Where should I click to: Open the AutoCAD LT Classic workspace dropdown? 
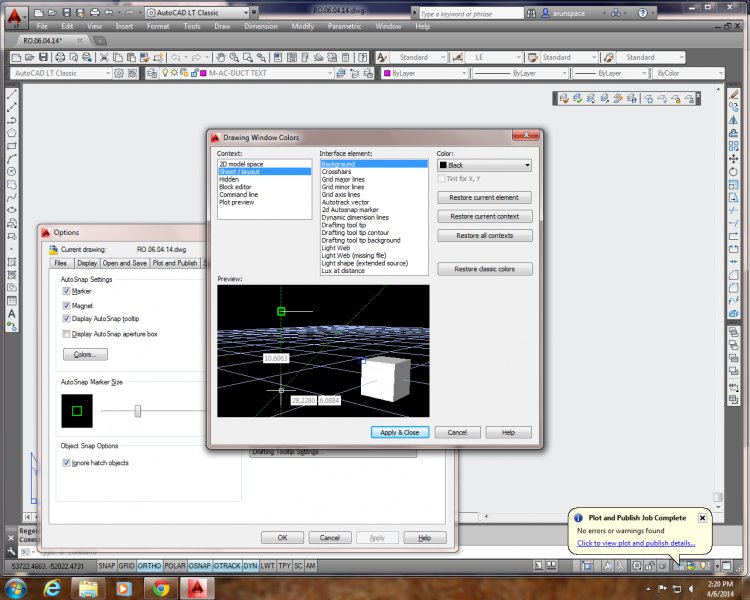(108, 73)
